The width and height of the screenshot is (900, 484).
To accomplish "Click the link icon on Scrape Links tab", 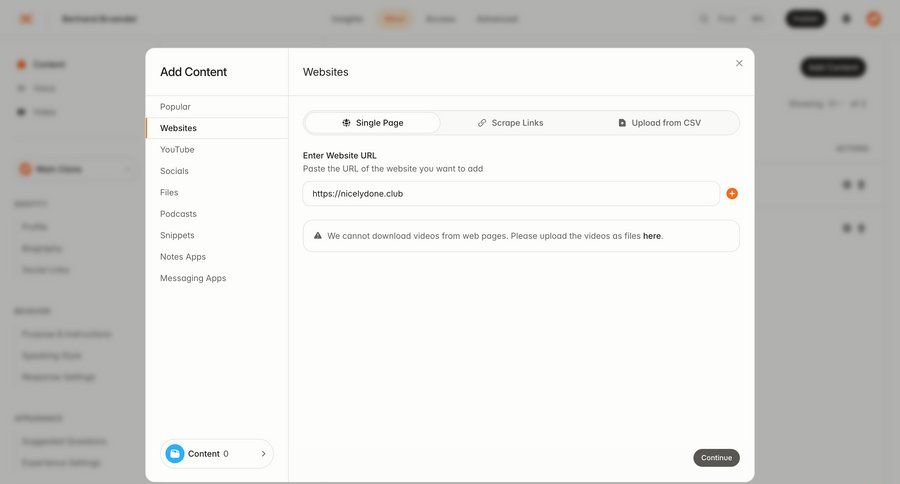I will (482, 123).
